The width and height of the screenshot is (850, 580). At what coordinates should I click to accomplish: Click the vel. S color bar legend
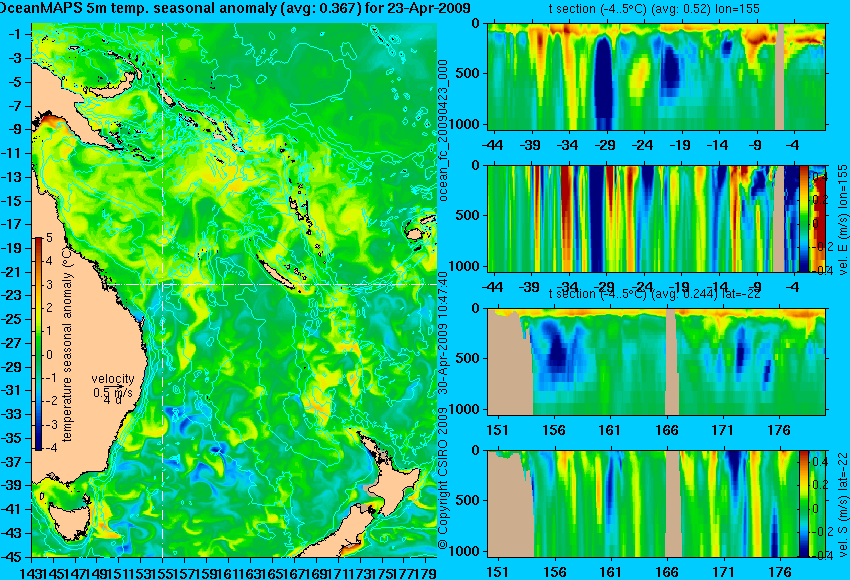tap(804, 504)
